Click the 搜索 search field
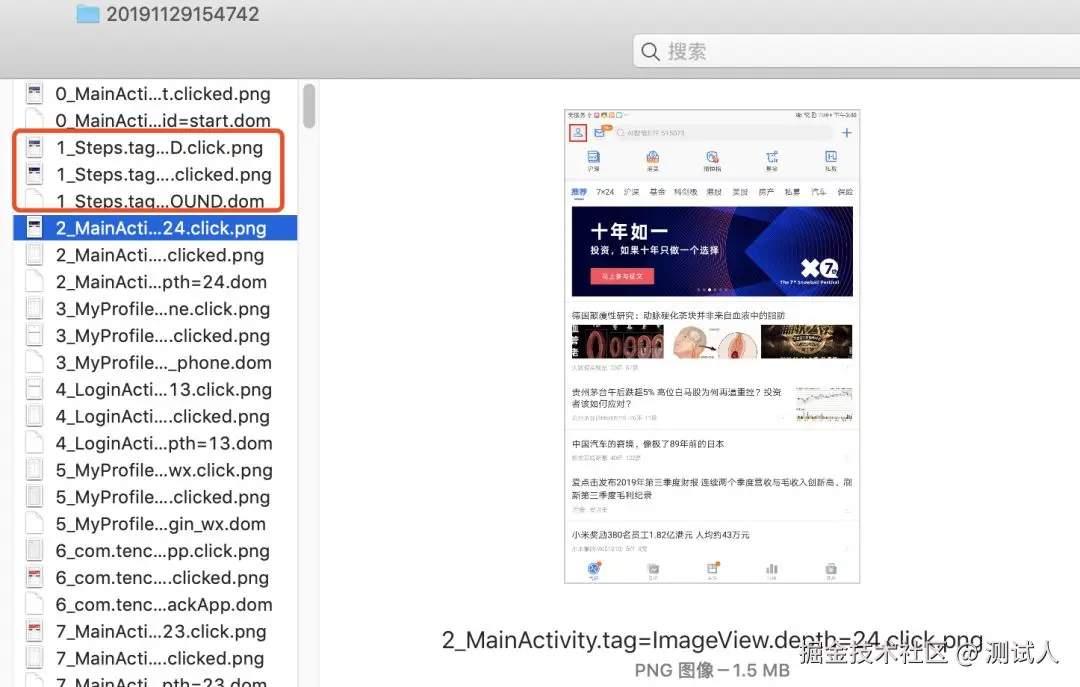The height and width of the screenshot is (687, 1080). [856, 52]
